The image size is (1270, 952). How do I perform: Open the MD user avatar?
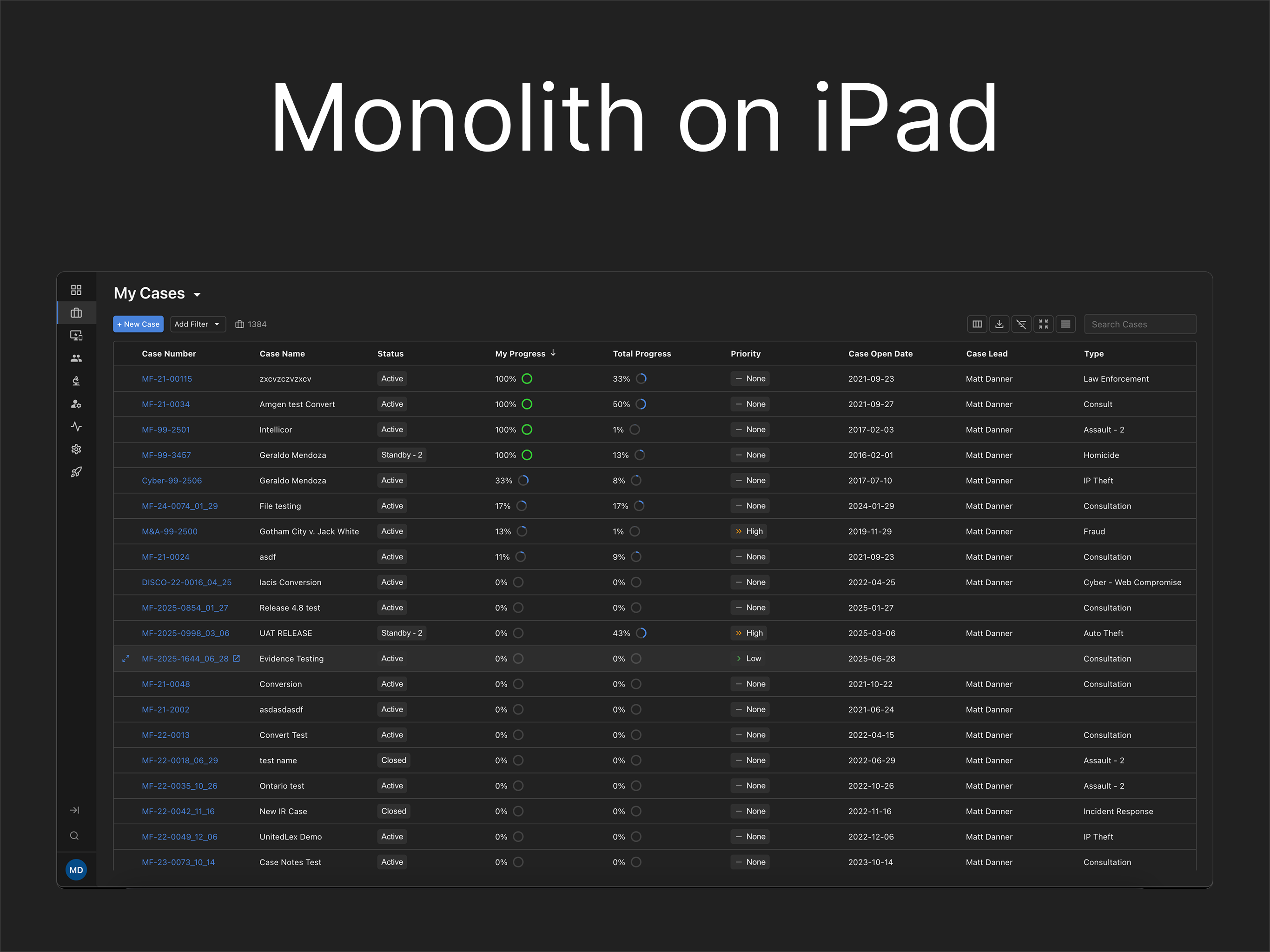click(76, 871)
